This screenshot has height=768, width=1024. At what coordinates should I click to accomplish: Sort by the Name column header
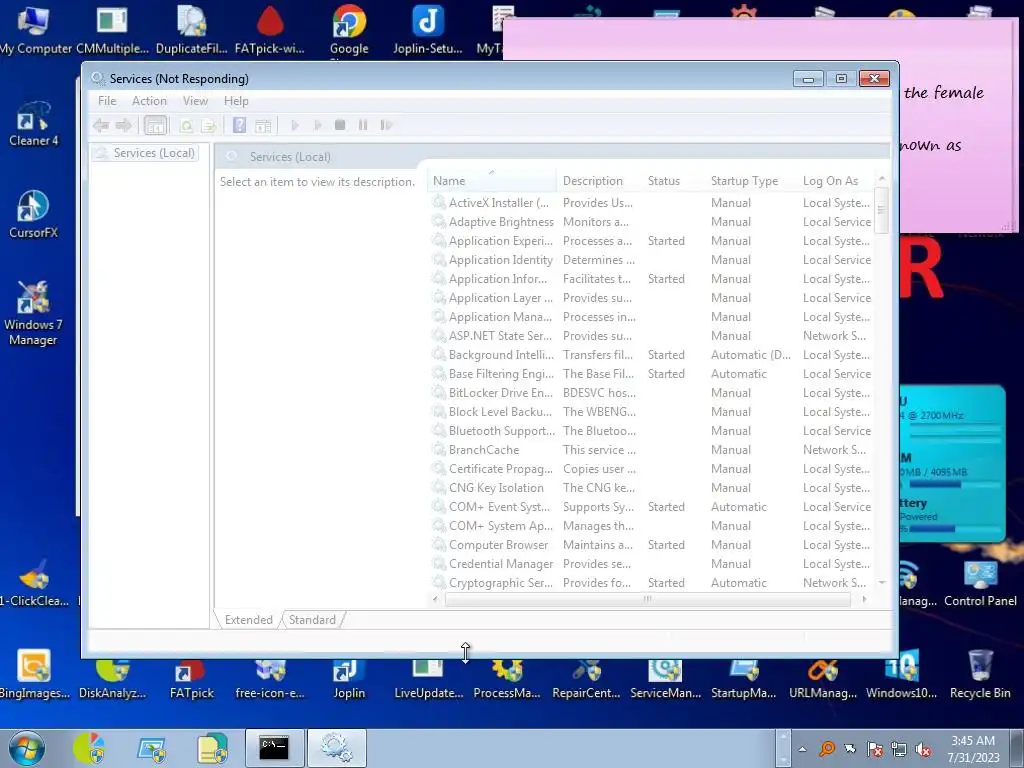pos(492,181)
